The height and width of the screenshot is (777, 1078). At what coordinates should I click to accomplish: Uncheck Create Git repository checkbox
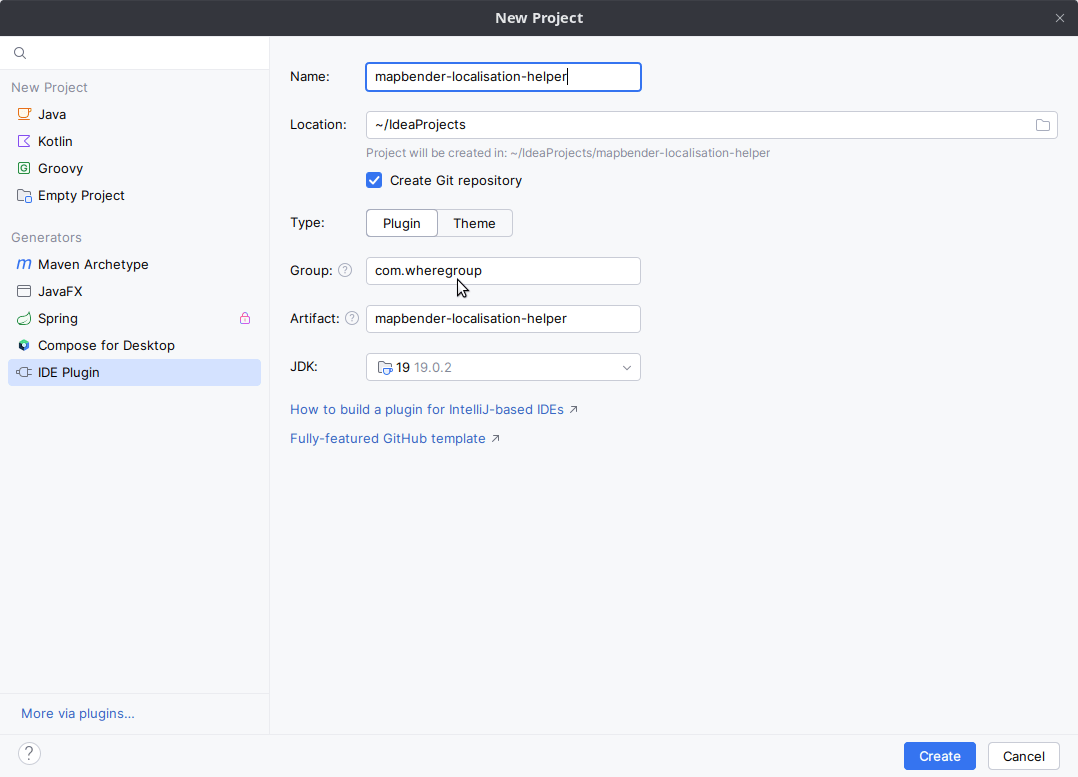tap(374, 180)
